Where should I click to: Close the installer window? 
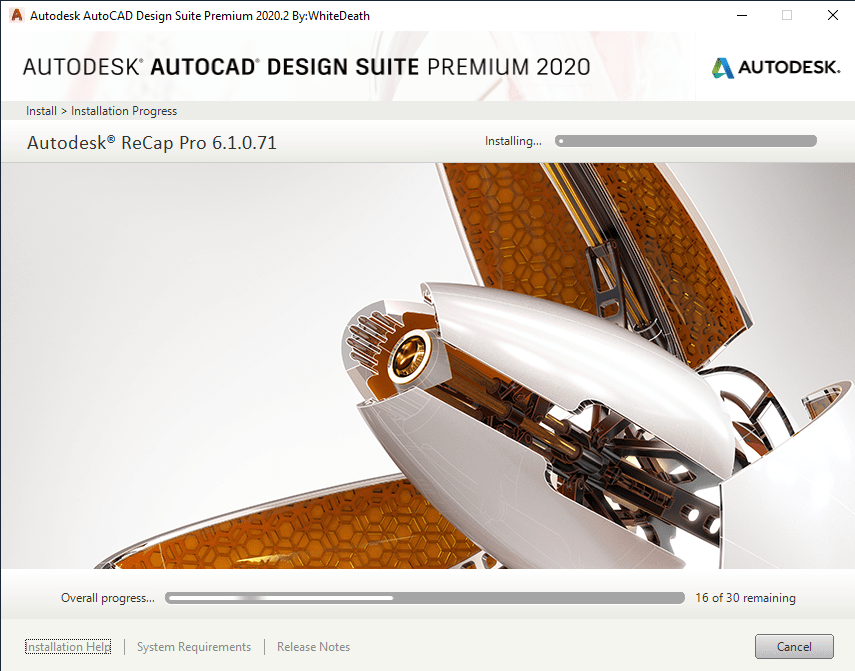[833, 15]
